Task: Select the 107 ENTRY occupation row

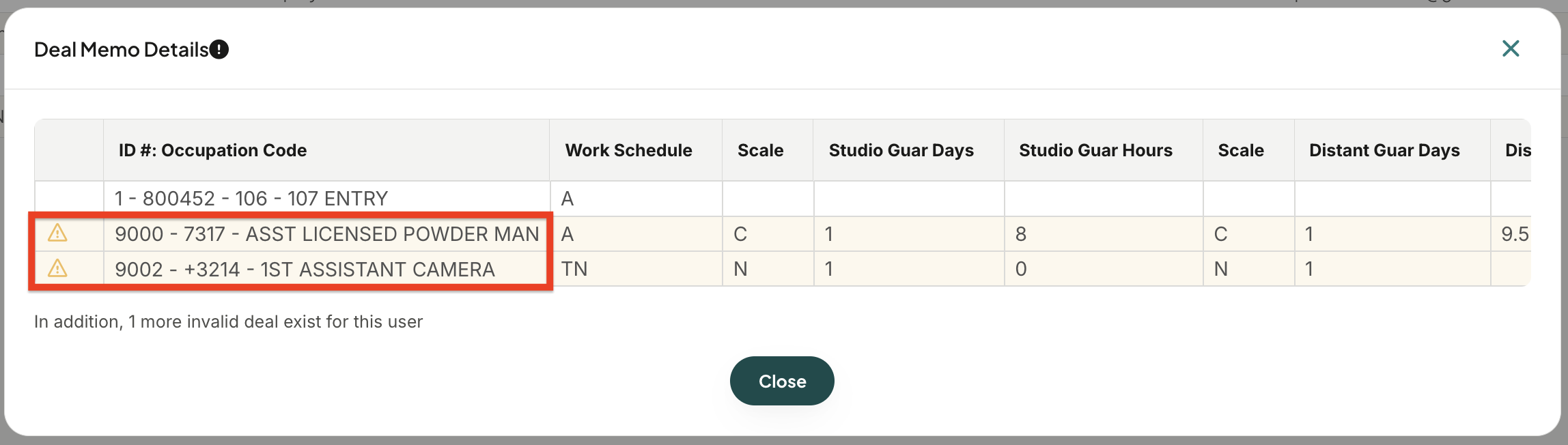Action: 783,199
